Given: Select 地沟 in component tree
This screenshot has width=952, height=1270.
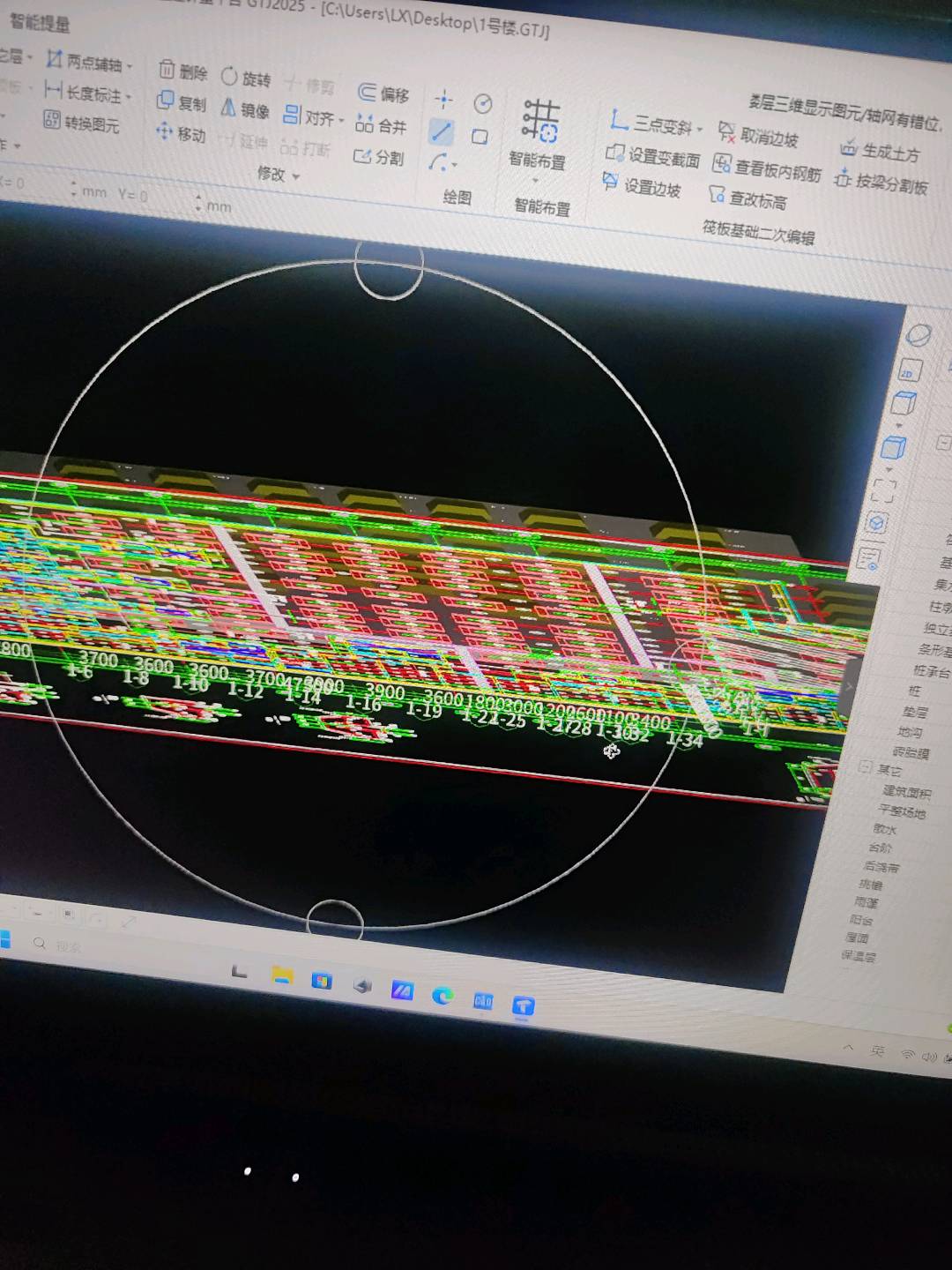Looking at the screenshot, I should point(911,732).
